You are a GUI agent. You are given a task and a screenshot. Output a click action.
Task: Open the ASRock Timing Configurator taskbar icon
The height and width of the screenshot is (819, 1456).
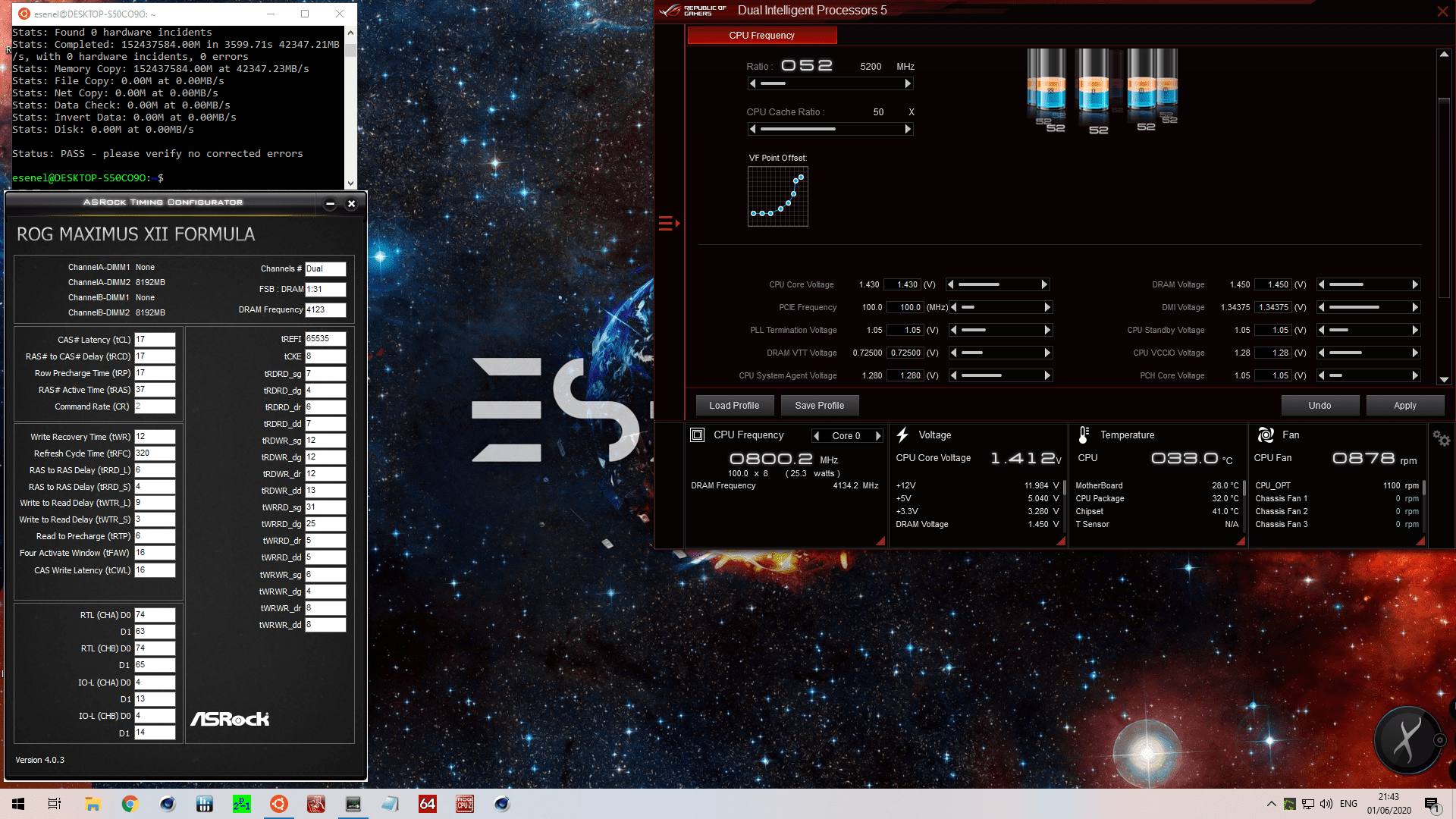click(x=353, y=804)
